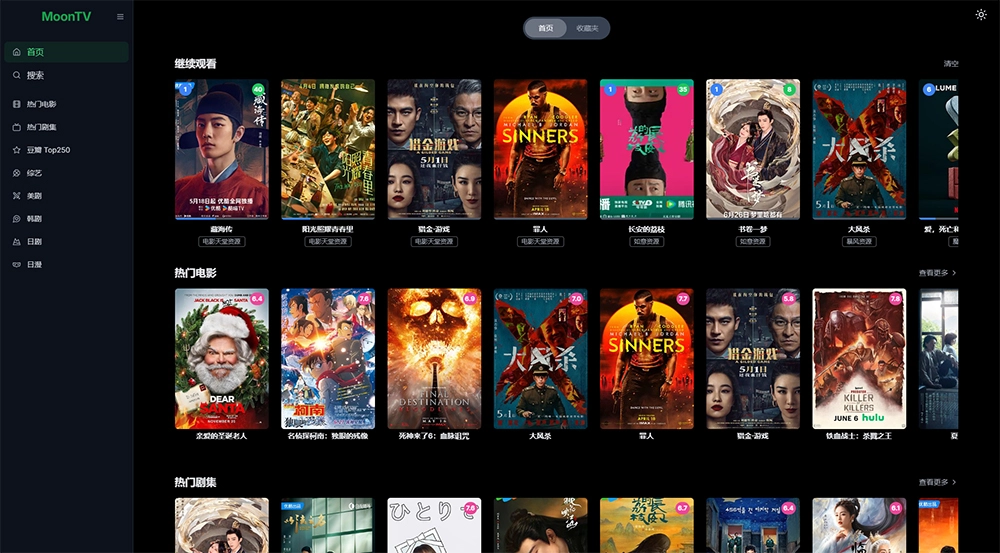Resume 阳光照耀青春里 poster in 继续观看
Image resolution: width=1000 pixels, height=553 pixels.
(328, 149)
